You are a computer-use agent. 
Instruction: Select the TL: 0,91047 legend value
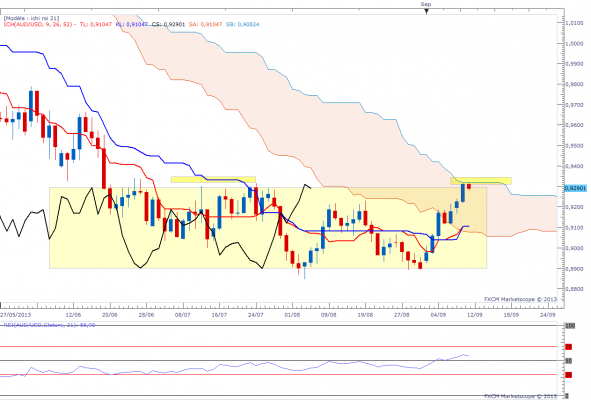(x=95, y=24)
